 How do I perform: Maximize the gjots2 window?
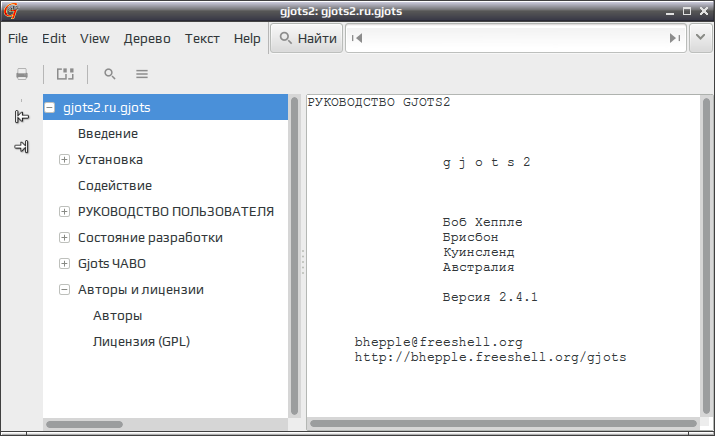tap(687, 11)
